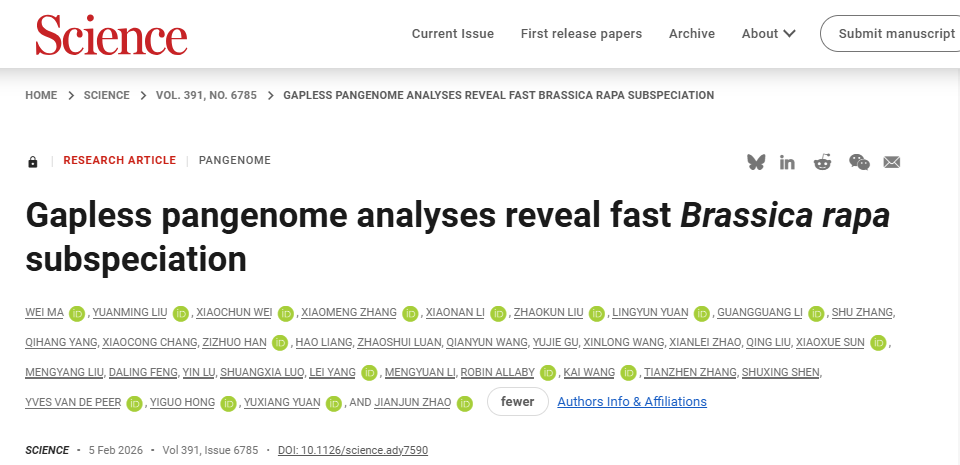Open Wei Ma's ORCID icon
The width and height of the screenshot is (960, 465).
(x=77, y=313)
